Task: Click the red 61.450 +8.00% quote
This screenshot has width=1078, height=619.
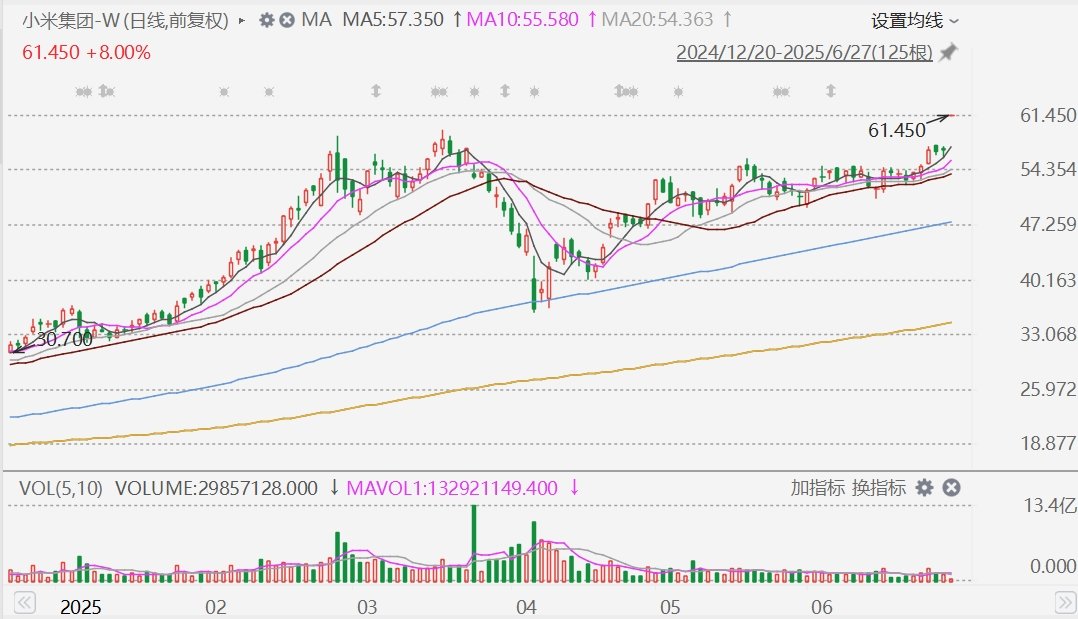Action: coord(86,52)
